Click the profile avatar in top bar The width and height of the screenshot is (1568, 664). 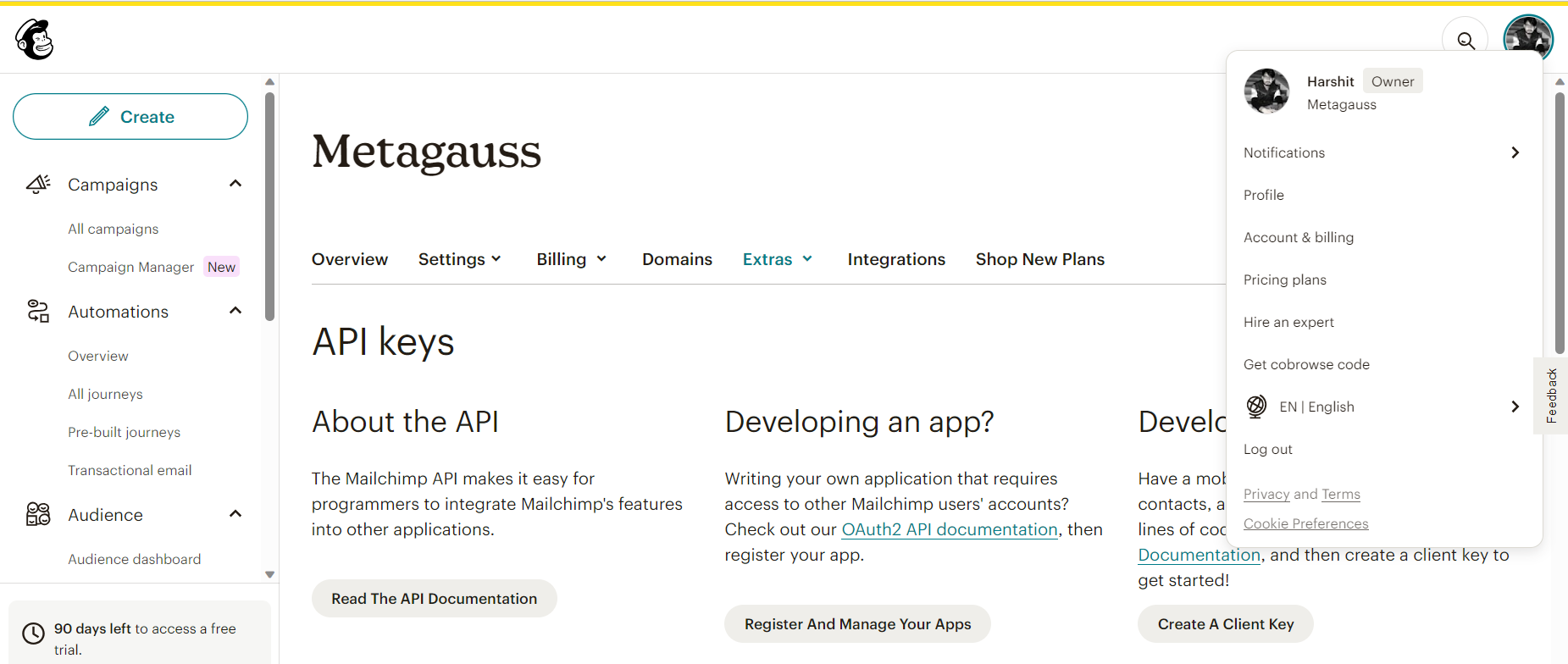pos(1527,37)
